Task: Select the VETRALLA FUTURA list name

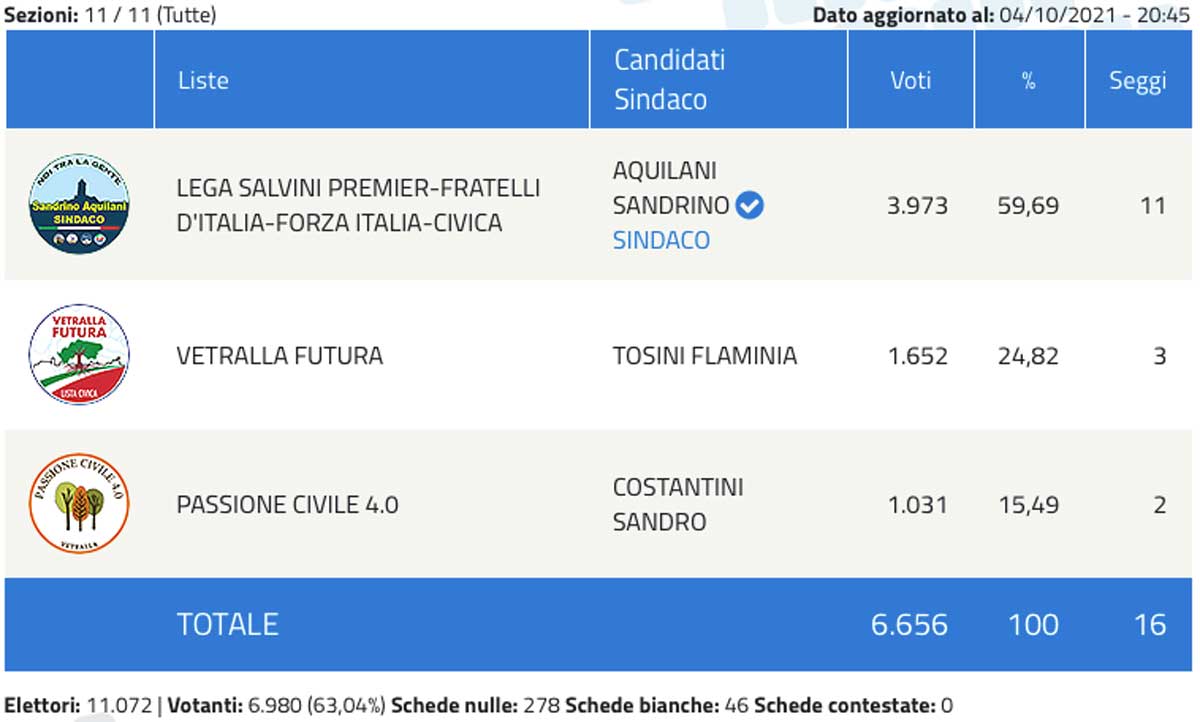Action: (x=279, y=355)
